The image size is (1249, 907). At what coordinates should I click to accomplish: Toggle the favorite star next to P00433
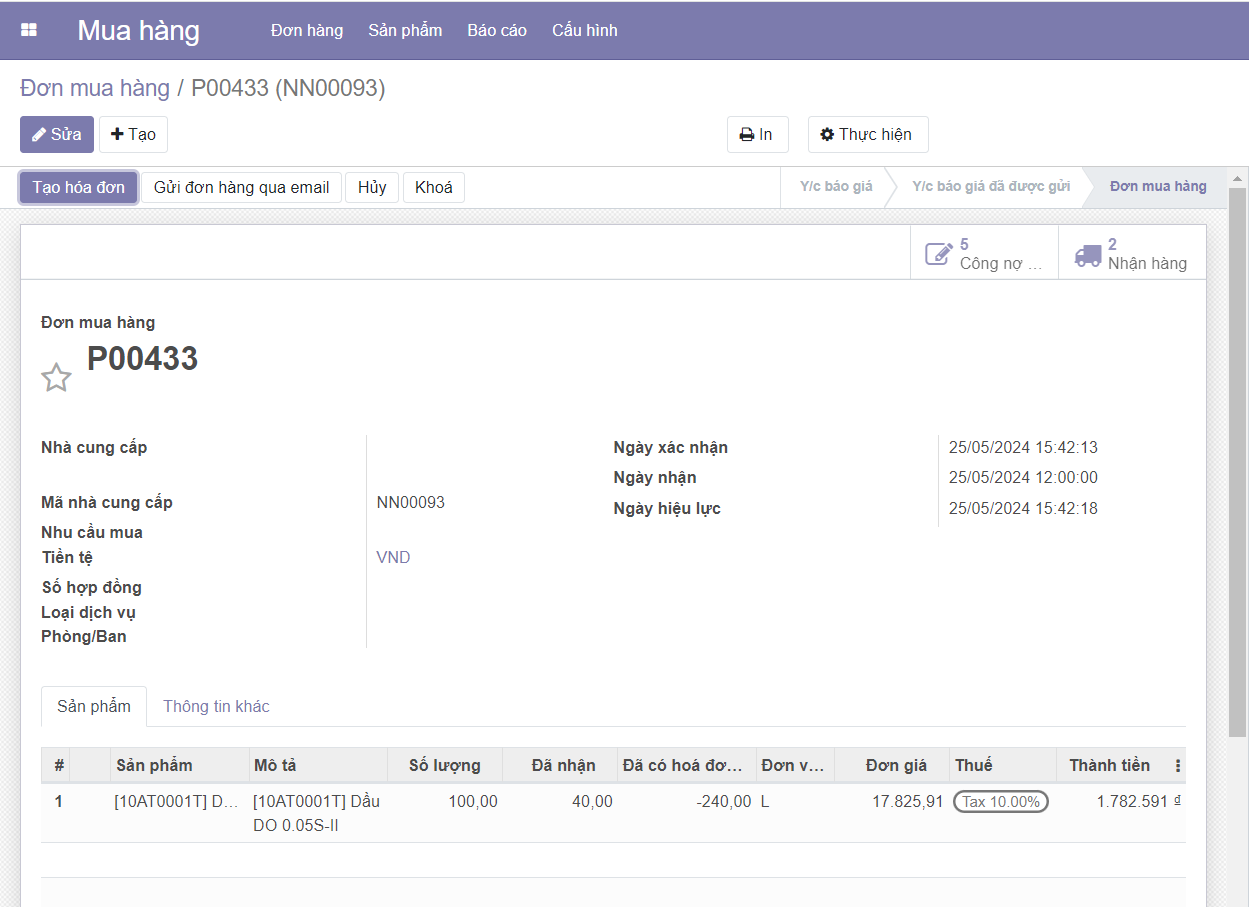[x=56, y=377]
